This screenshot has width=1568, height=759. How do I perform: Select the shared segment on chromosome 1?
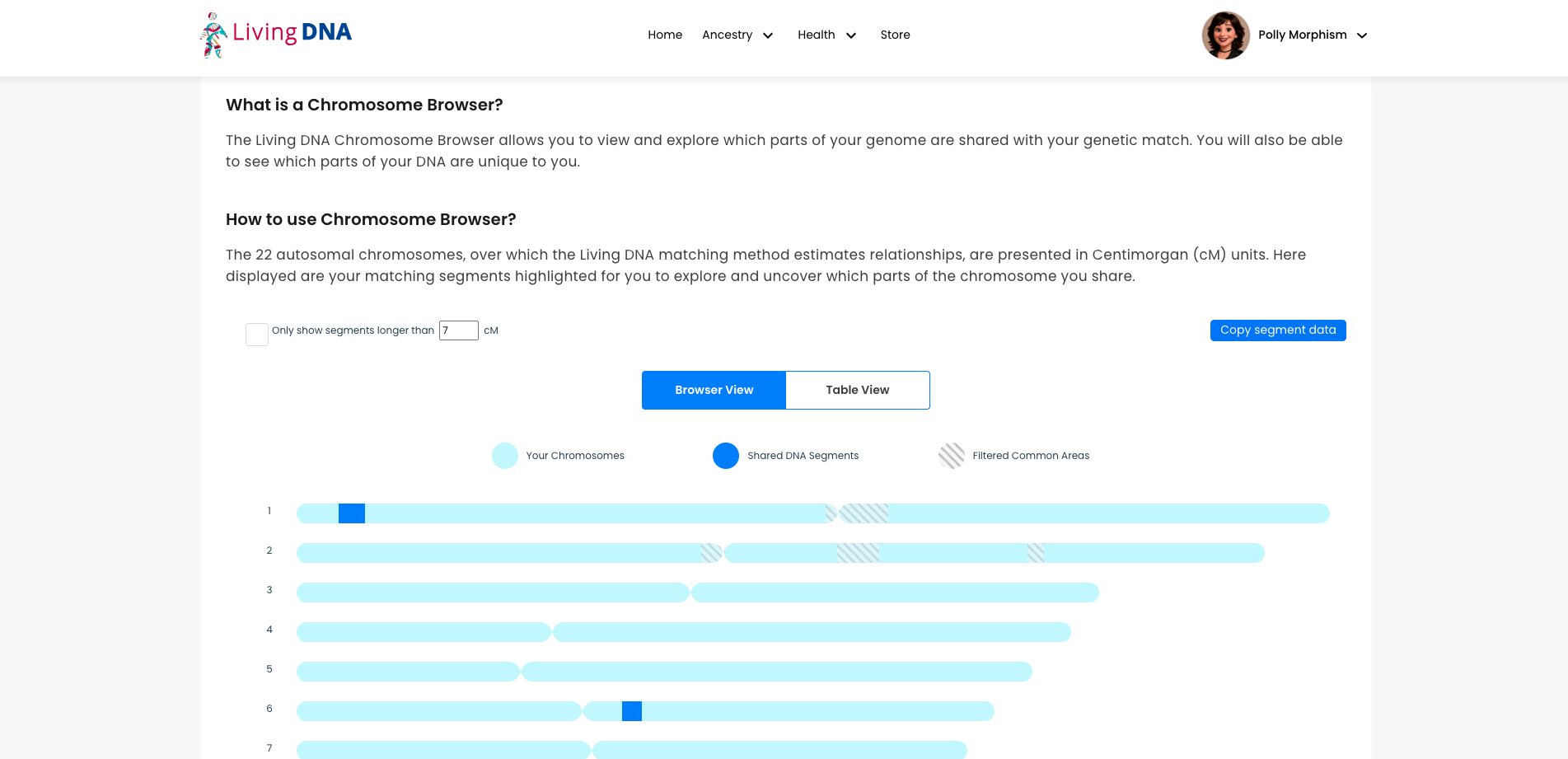click(x=352, y=513)
